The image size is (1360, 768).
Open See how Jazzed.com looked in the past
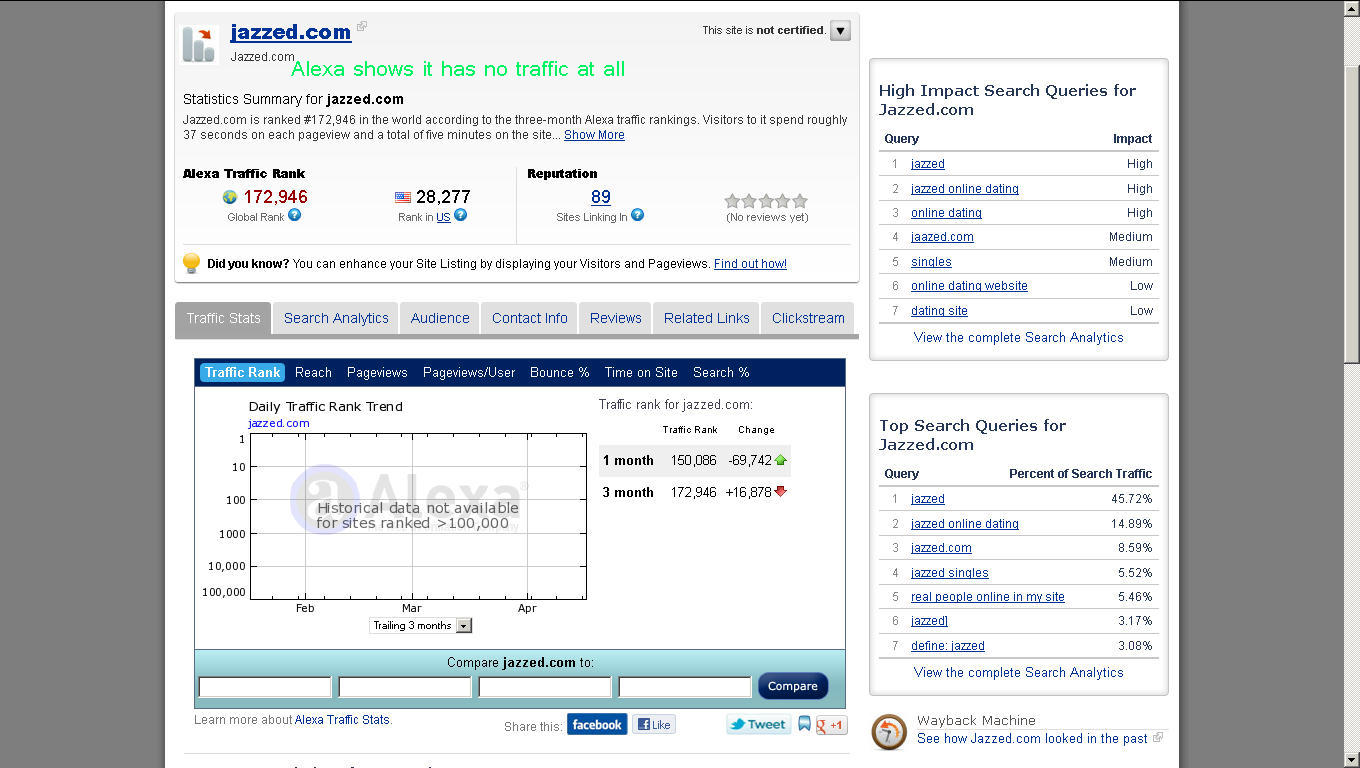coord(1032,739)
